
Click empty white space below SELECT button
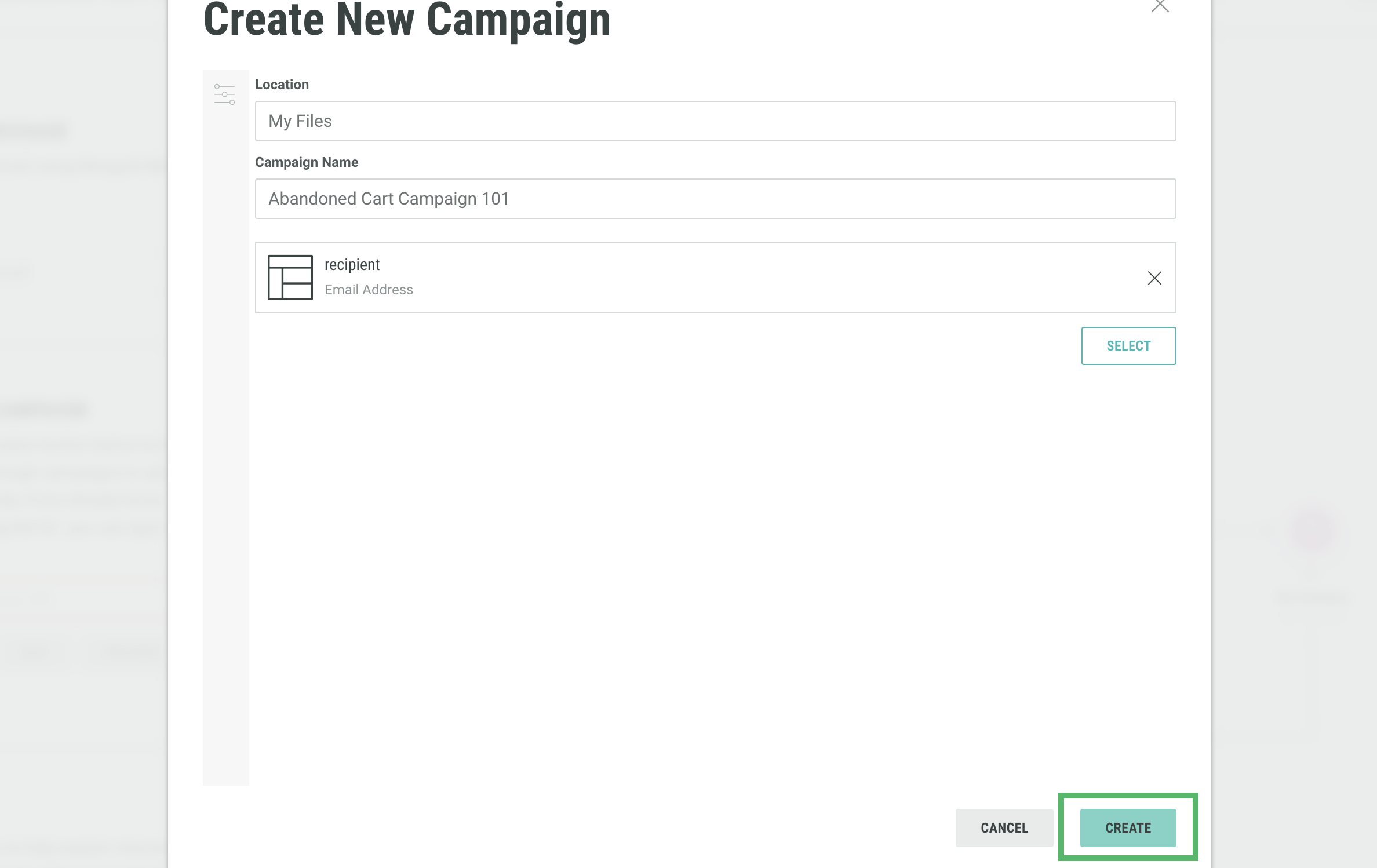(695, 550)
